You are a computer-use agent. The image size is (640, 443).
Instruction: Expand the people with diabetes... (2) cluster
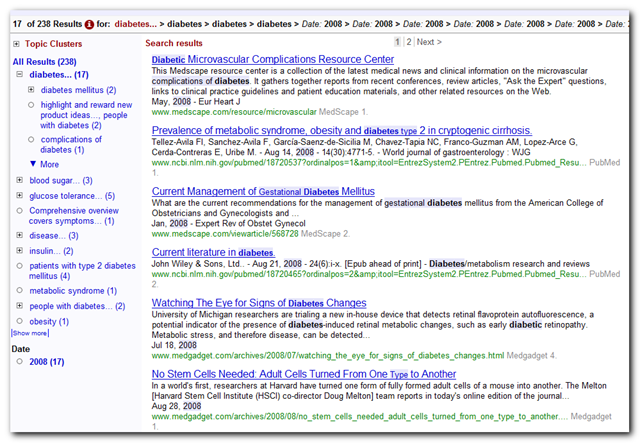pyautogui.click(x=19, y=305)
